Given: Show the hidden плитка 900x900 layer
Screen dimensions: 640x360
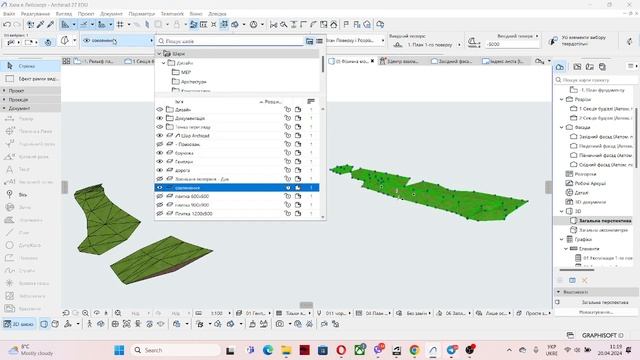Looking at the screenshot, I should click(160, 205).
